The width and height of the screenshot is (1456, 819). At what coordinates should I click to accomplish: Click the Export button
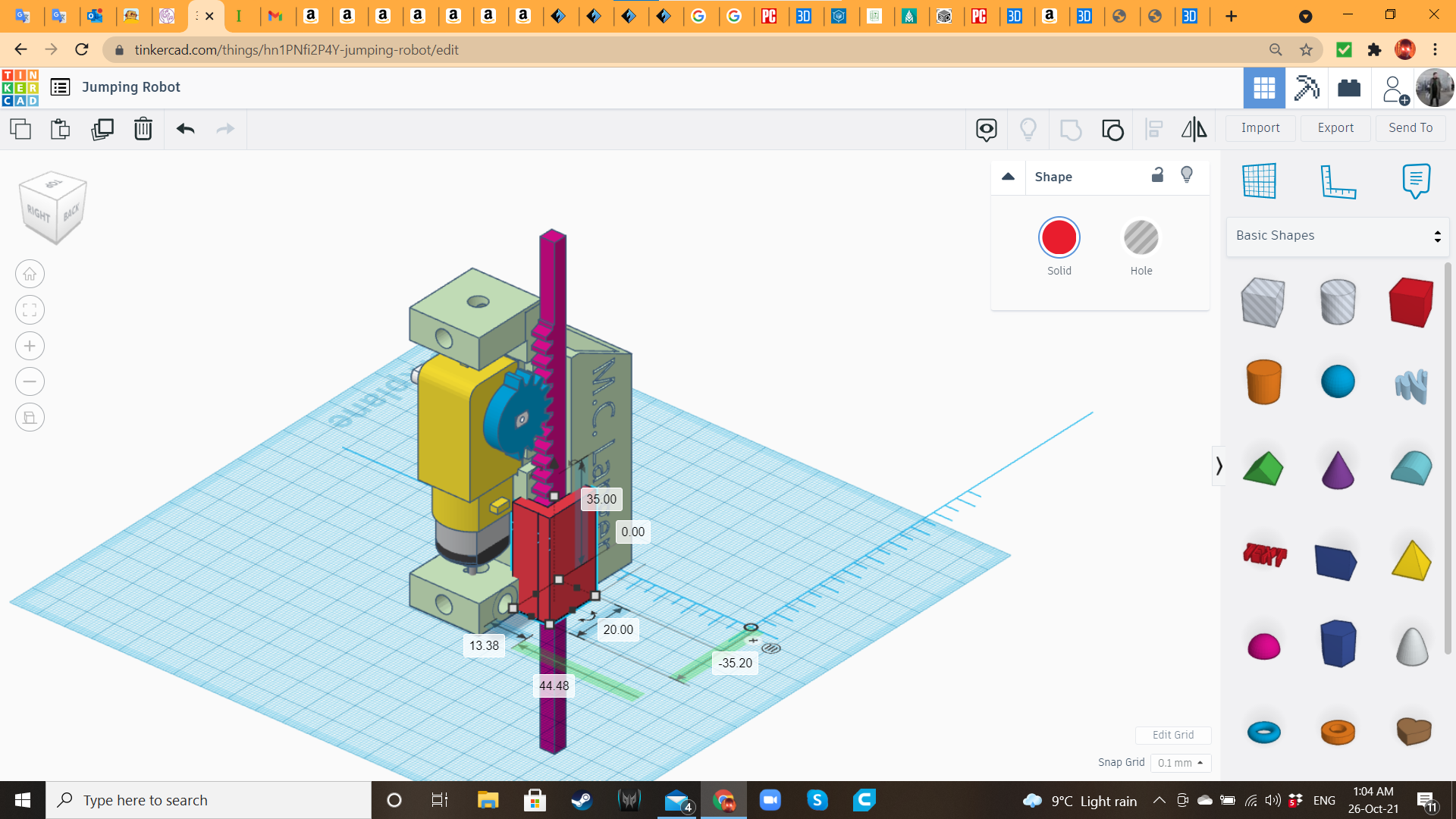point(1335,127)
